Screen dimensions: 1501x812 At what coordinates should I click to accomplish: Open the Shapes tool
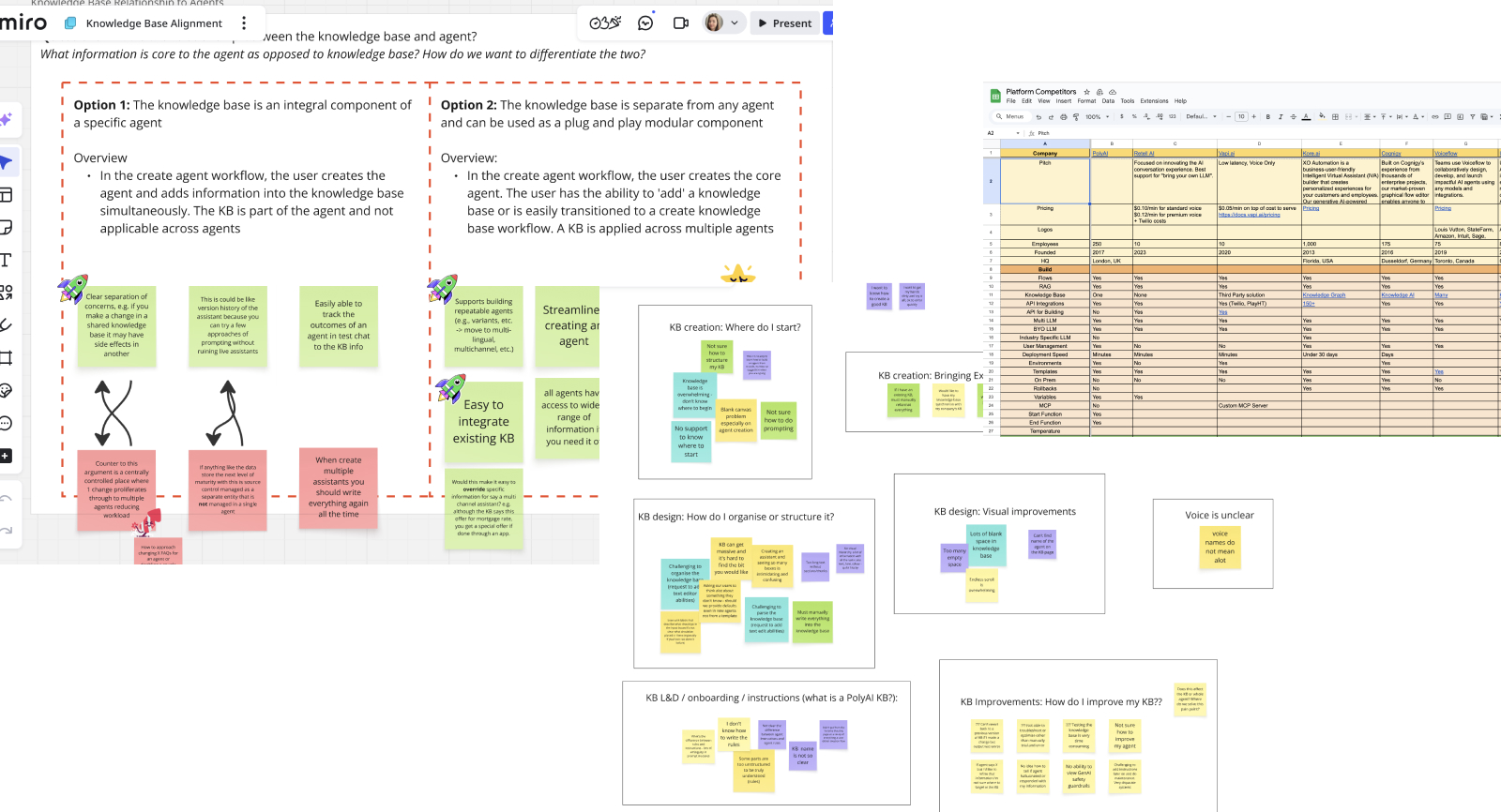pos(7,293)
